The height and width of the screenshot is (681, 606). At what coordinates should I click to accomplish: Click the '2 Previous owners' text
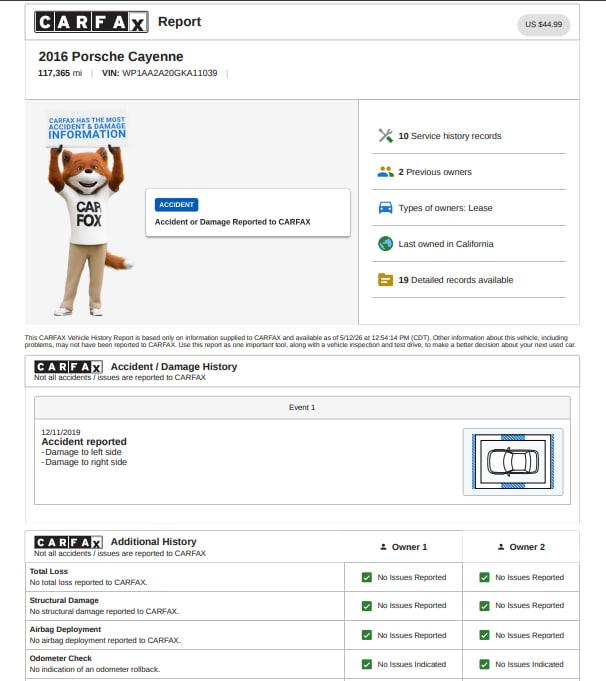pos(435,172)
